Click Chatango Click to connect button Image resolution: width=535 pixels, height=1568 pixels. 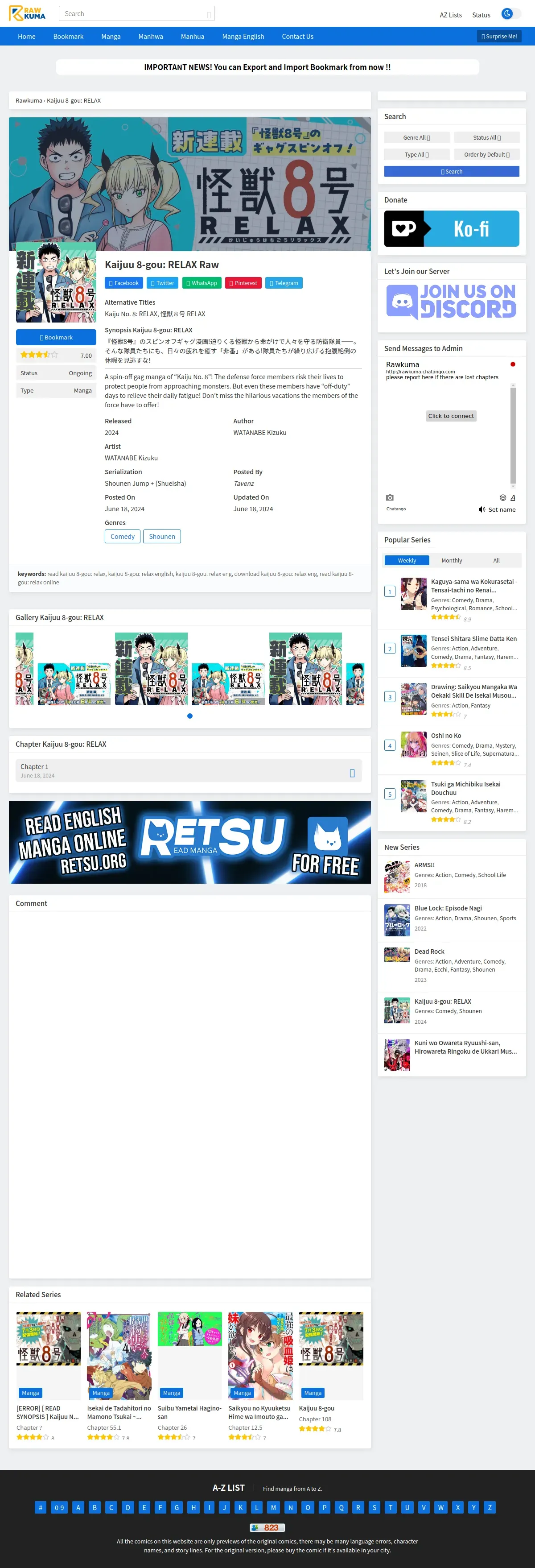pyautogui.click(x=451, y=416)
